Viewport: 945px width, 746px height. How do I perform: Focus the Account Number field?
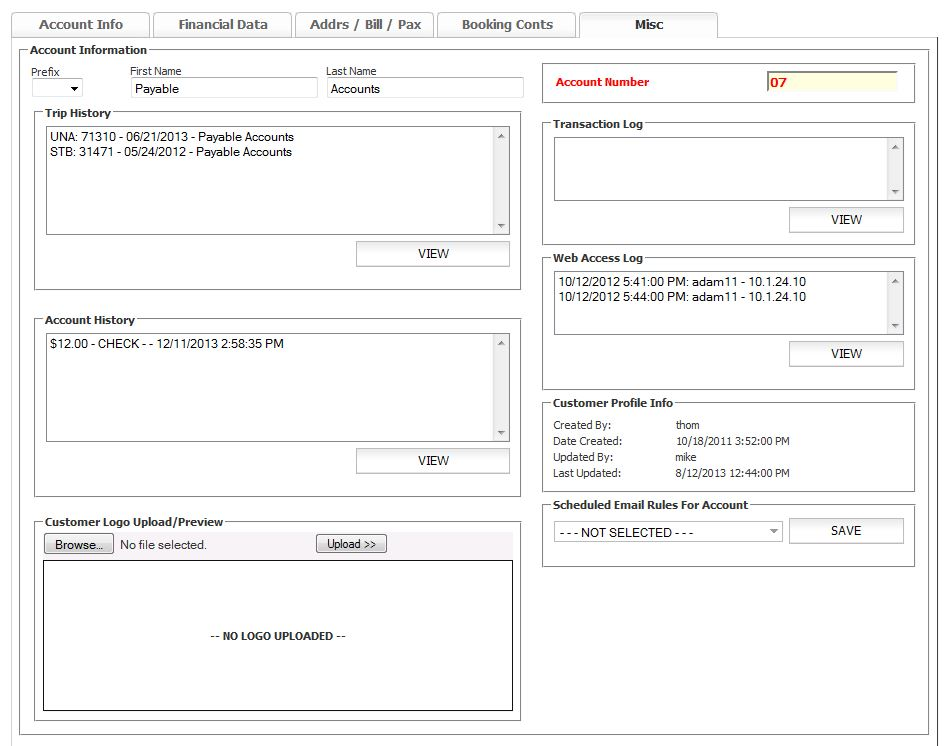point(831,82)
